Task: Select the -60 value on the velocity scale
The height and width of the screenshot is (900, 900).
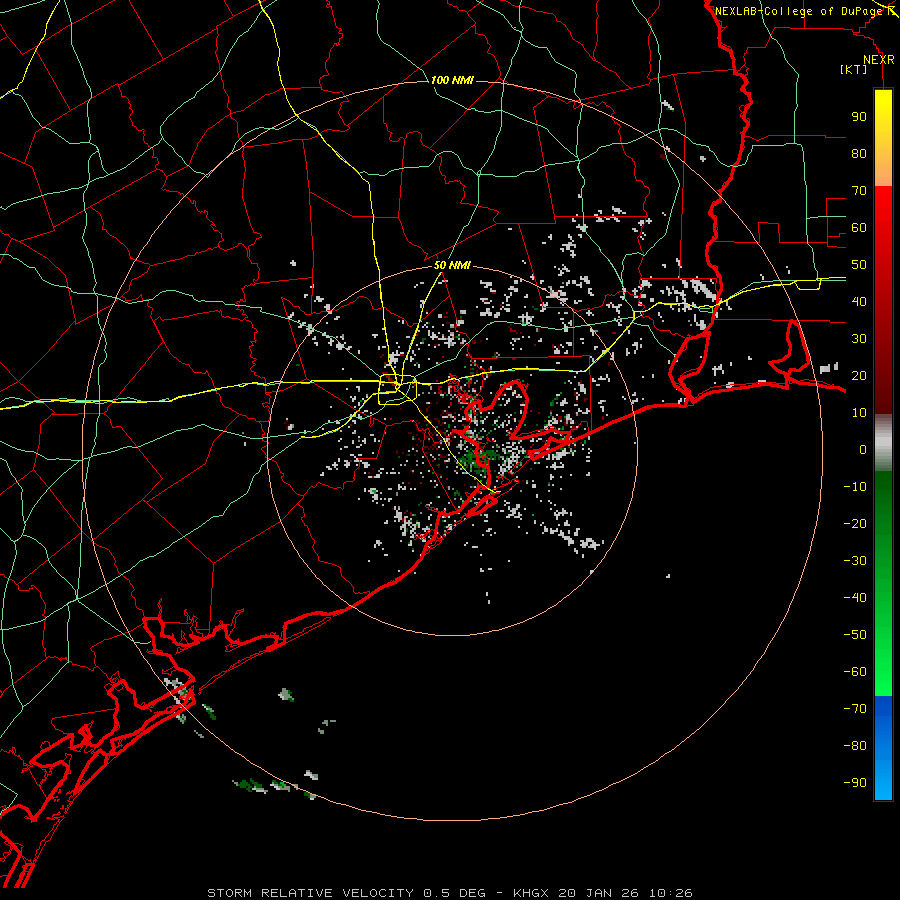Action: pyautogui.click(x=855, y=672)
